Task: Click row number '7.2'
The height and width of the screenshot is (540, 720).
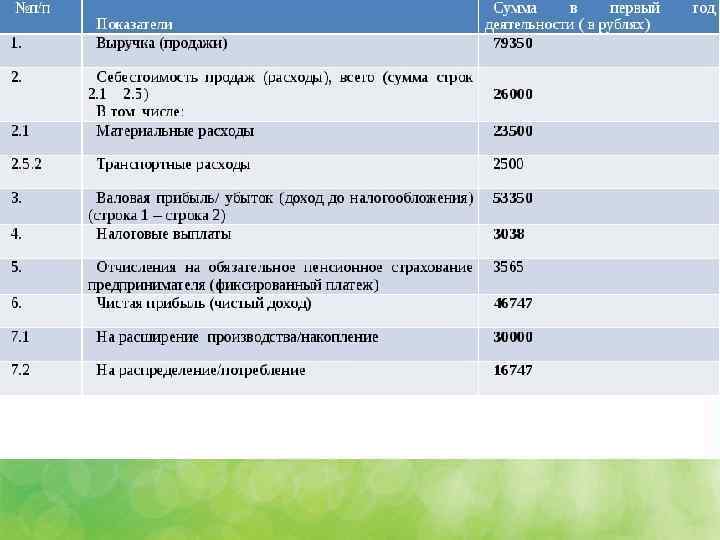Action: tap(20, 370)
